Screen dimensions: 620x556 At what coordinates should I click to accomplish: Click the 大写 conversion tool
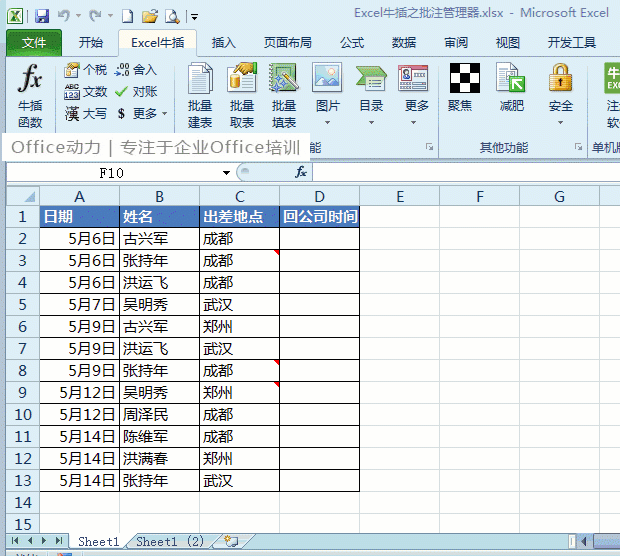(x=86, y=114)
